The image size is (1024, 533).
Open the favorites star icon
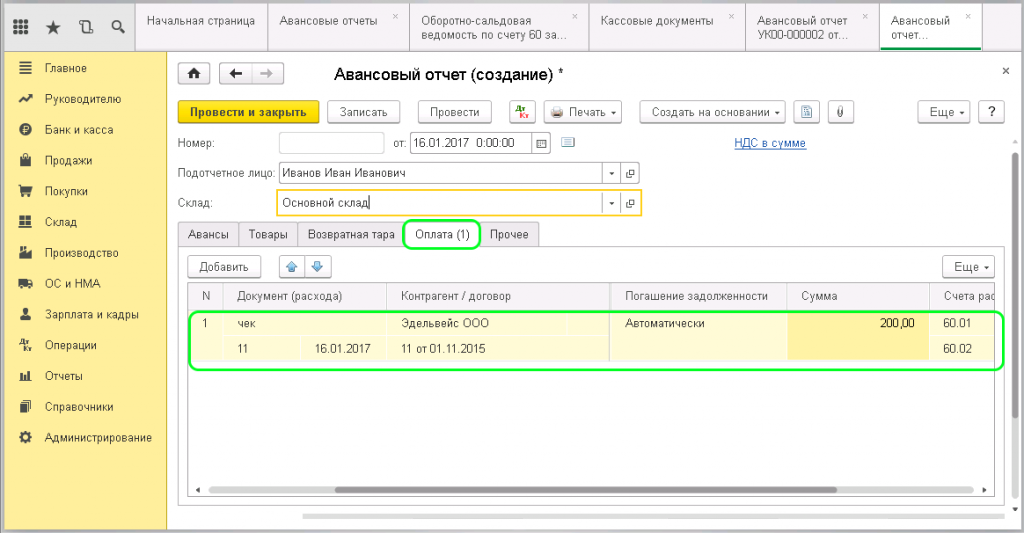point(52,27)
